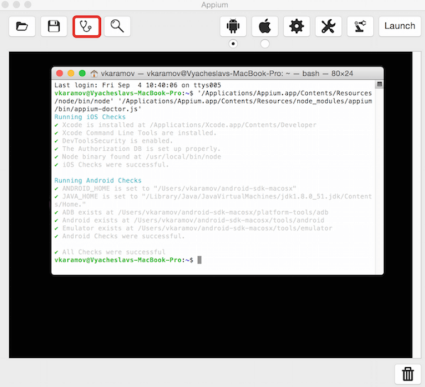The image size is (425, 387).
Task: Open Robot settings arm icon
Action: [x=360, y=26]
